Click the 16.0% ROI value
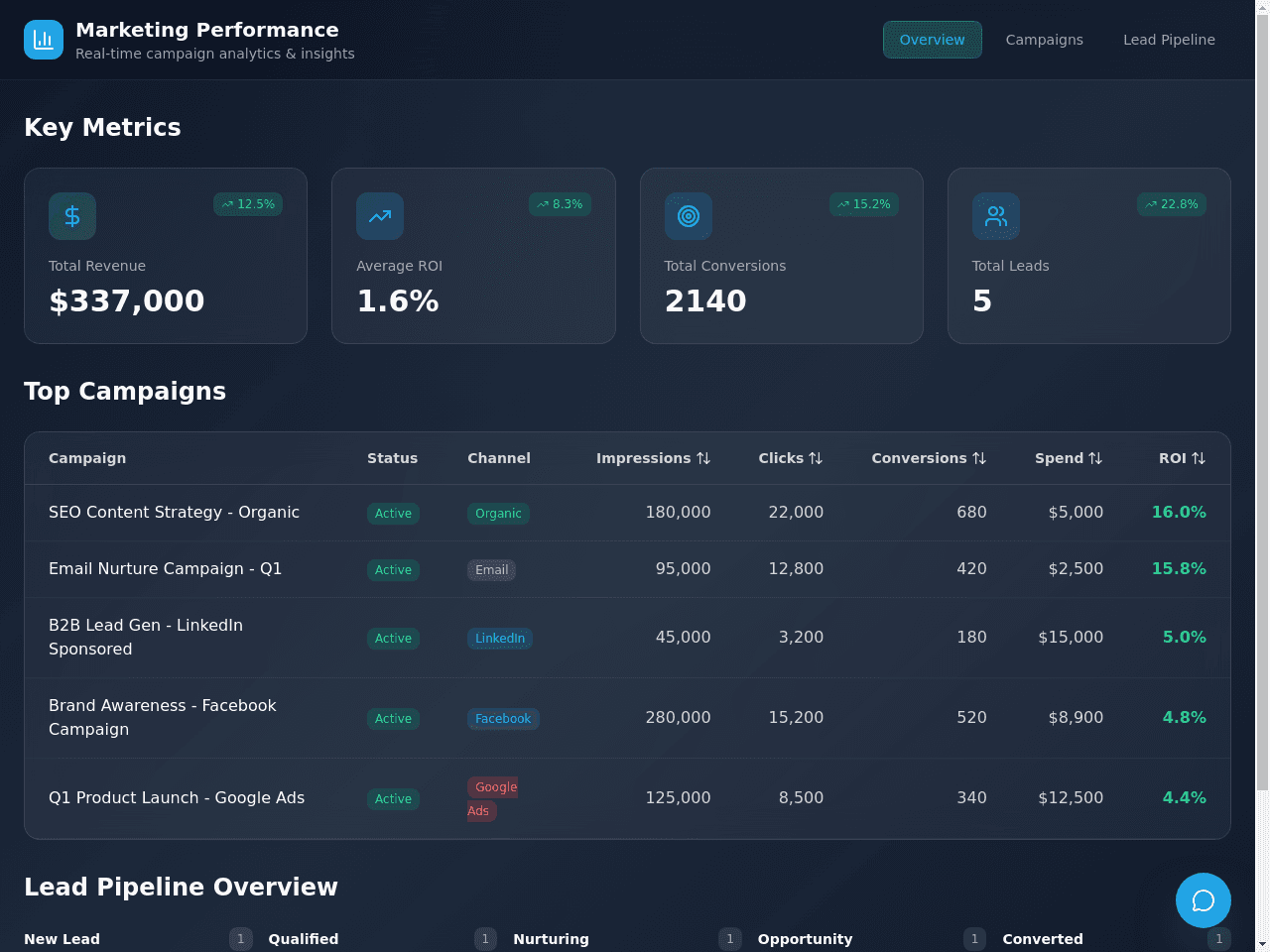This screenshot has height=952, width=1270. (x=1179, y=513)
